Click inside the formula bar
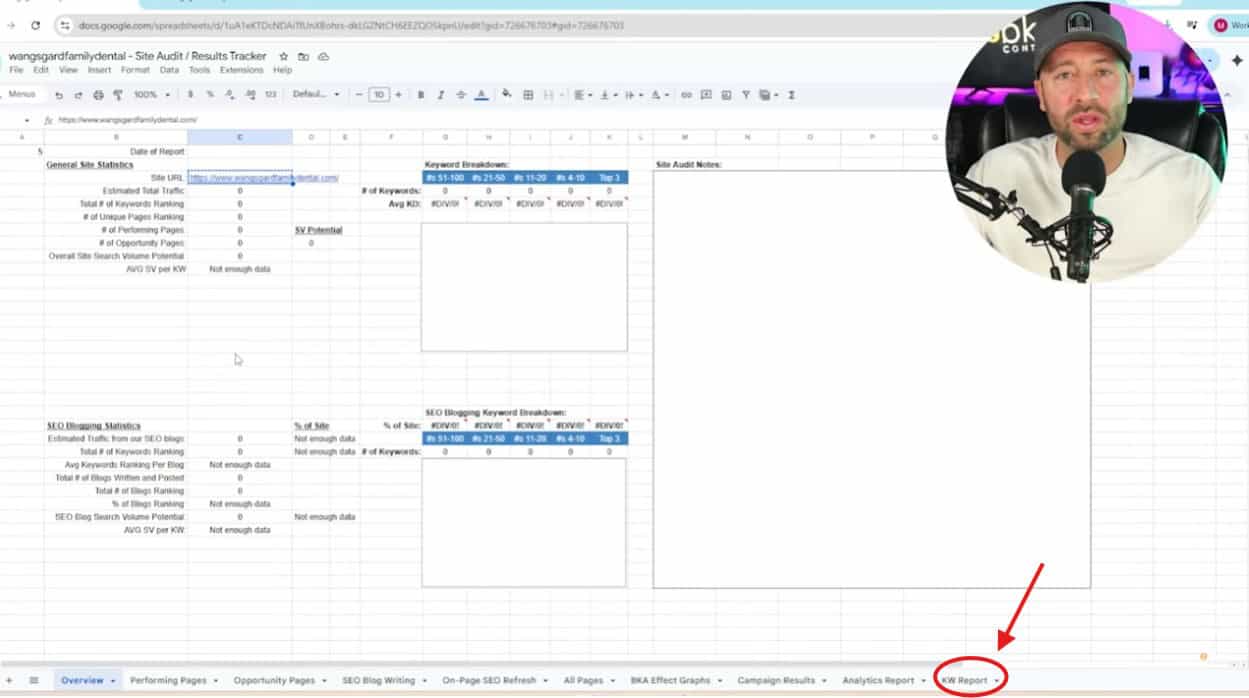The width and height of the screenshot is (1249, 698). point(300,118)
